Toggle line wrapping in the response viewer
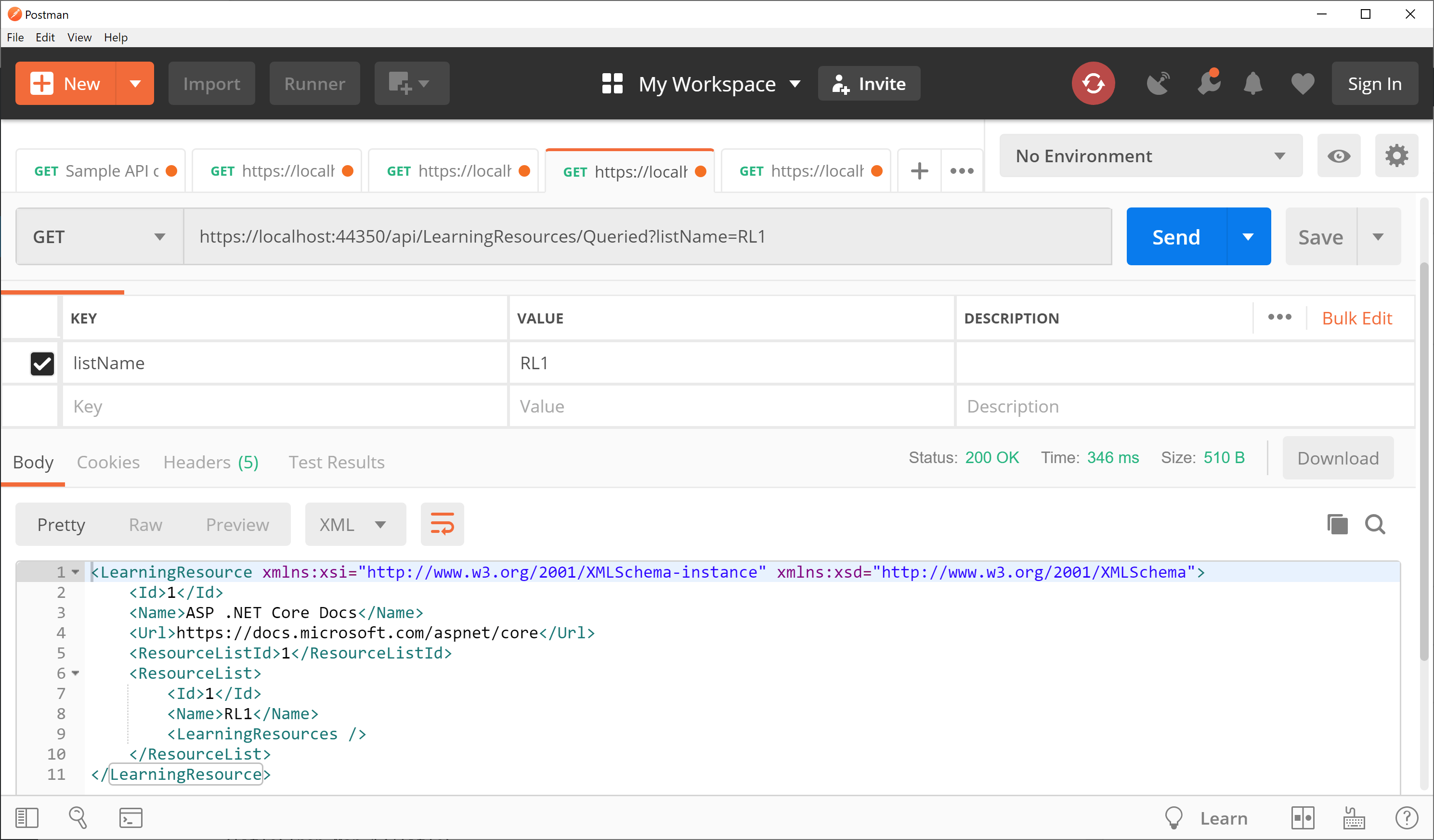 click(x=442, y=524)
